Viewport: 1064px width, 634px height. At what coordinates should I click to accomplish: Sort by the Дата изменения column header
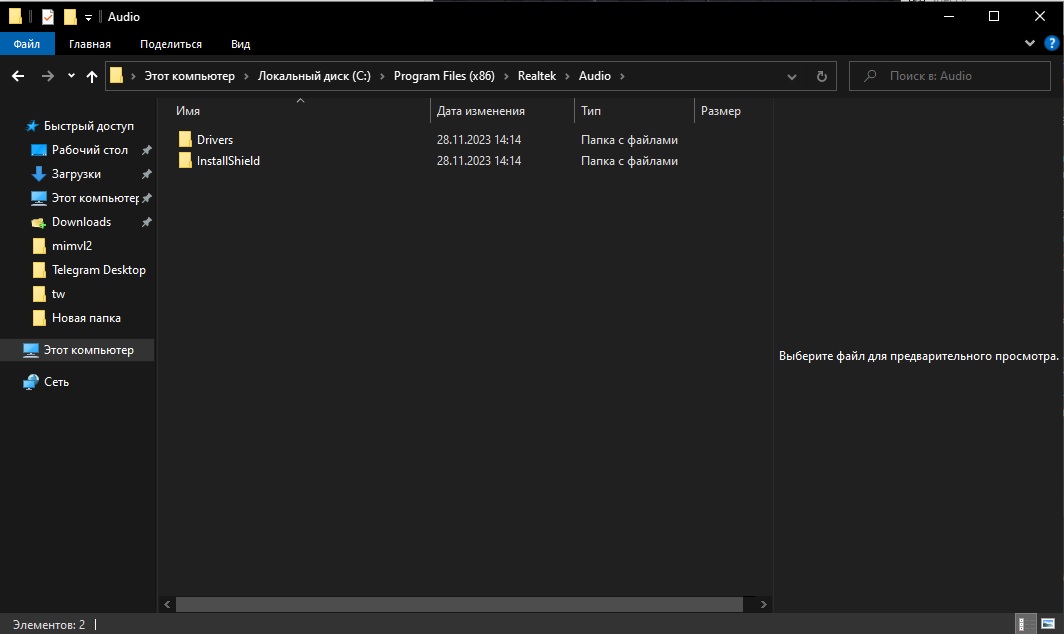point(480,111)
